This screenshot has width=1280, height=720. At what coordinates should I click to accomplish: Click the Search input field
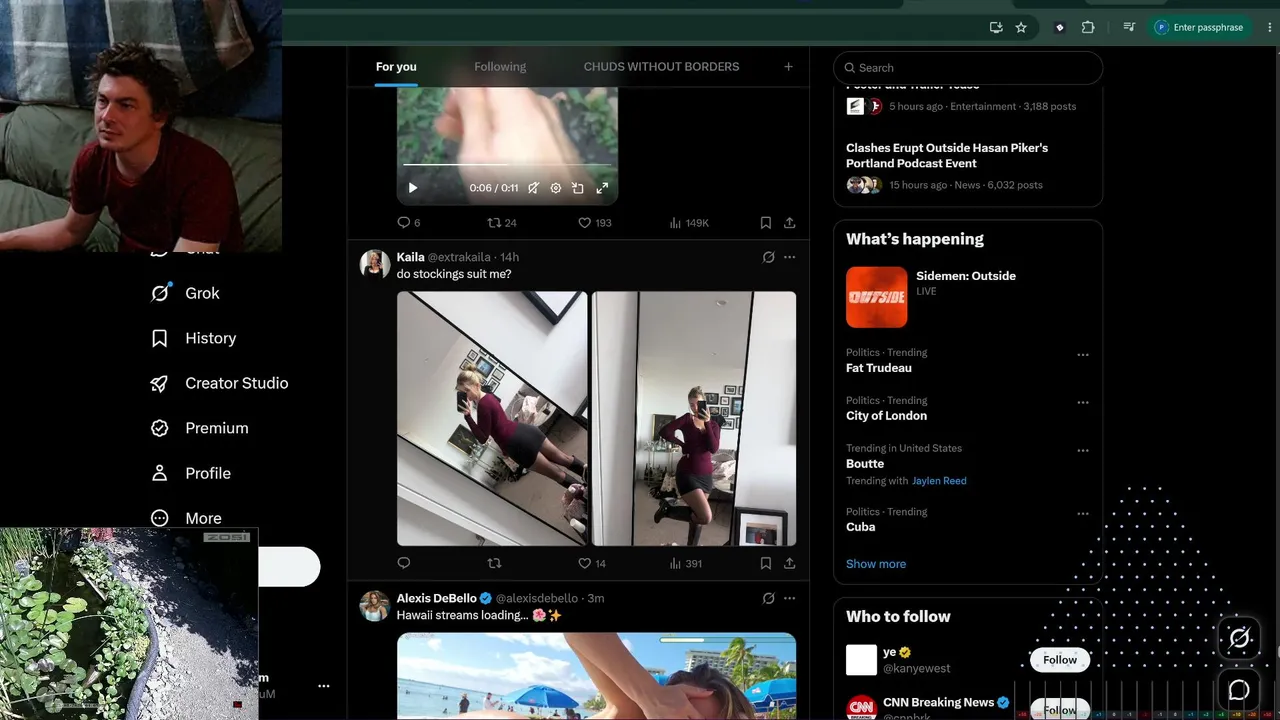click(968, 68)
